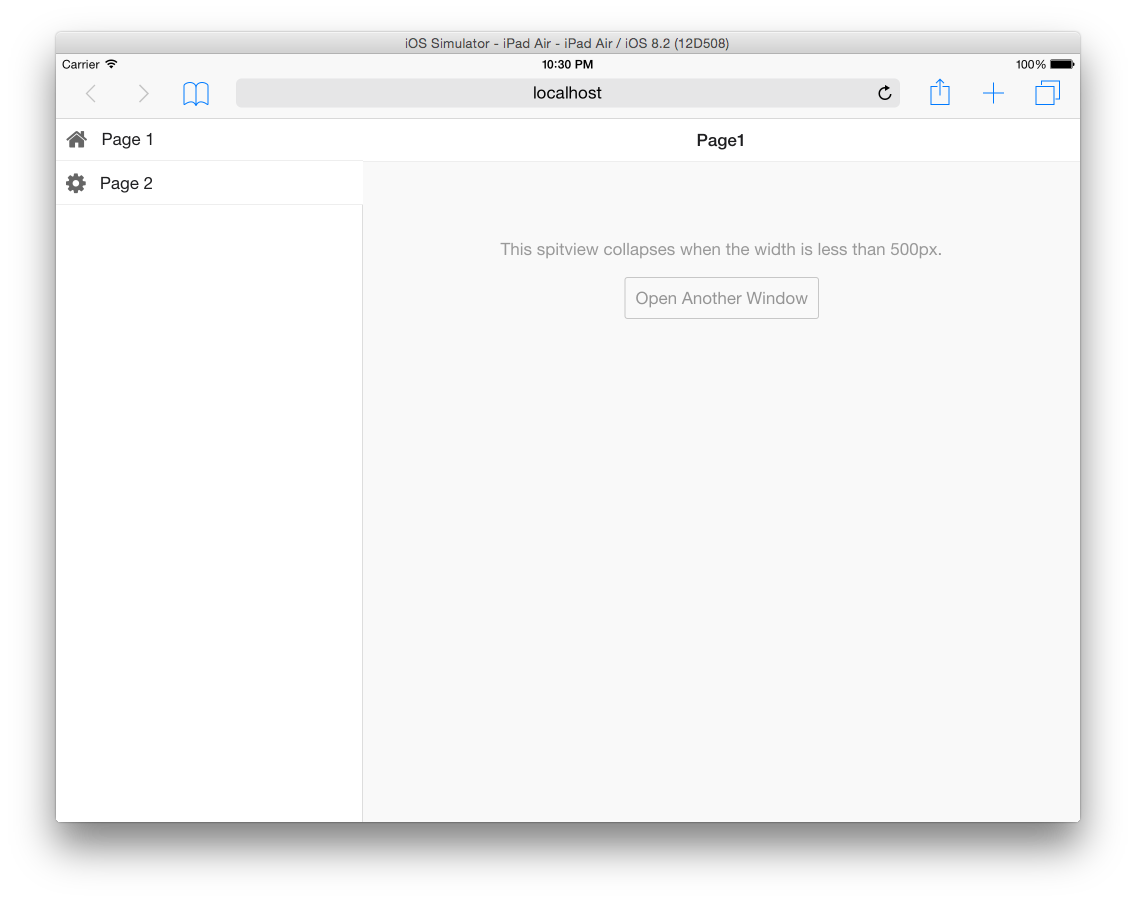Click the splitview collapses description text

(721, 249)
